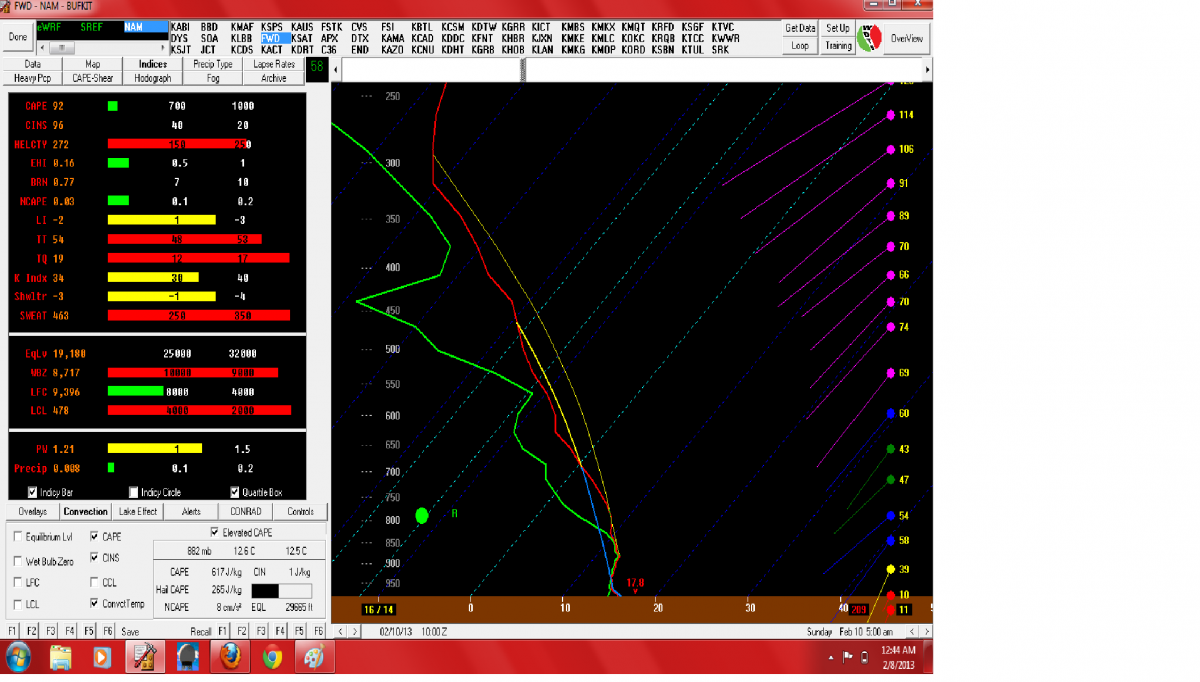1200x682 pixels.
Task: Click the Recall F6 preset button
Action: pos(318,632)
